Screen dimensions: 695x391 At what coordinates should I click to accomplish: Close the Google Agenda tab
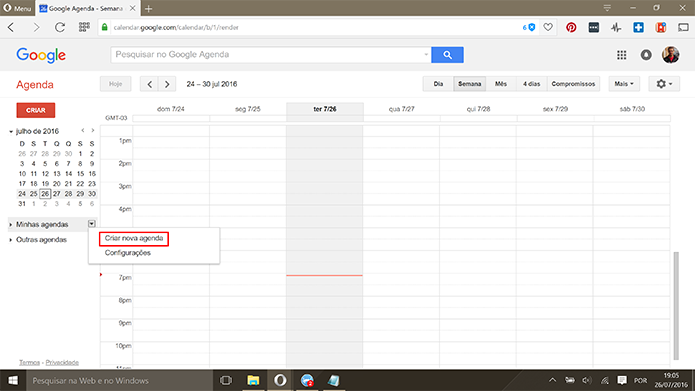[x=133, y=8]
